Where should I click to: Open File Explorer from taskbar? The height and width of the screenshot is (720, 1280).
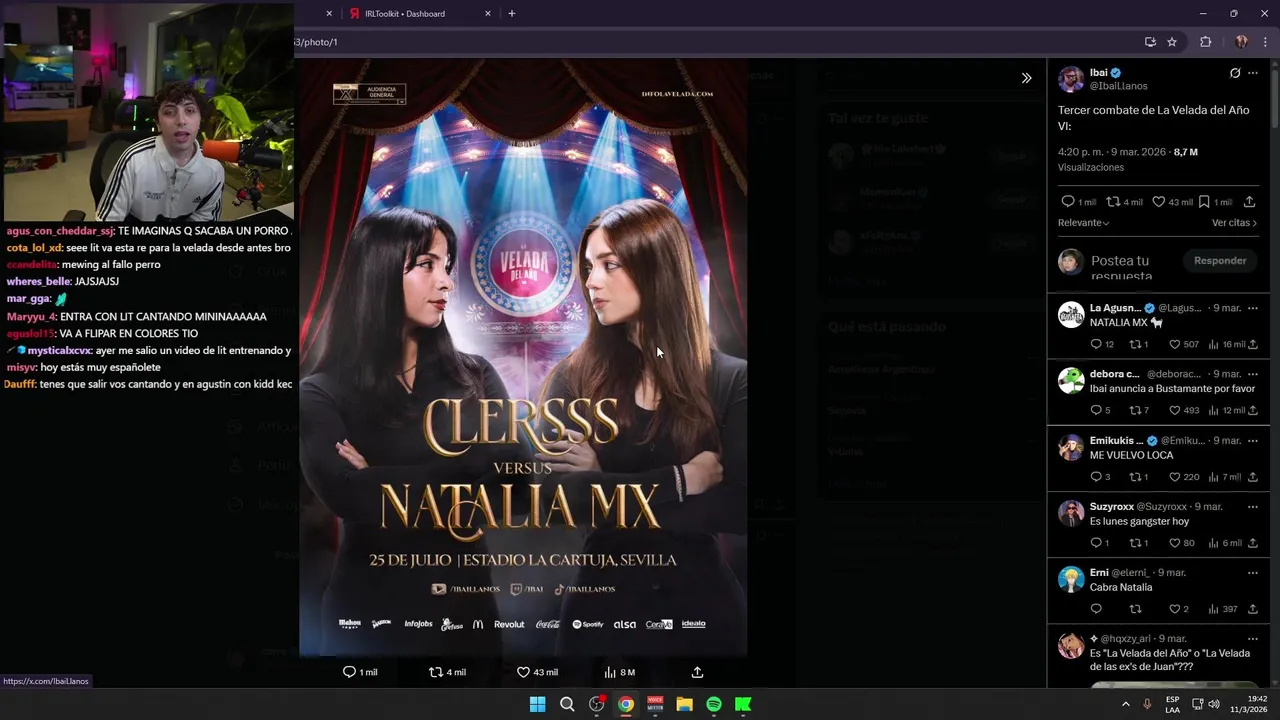[x=684, y=704]
